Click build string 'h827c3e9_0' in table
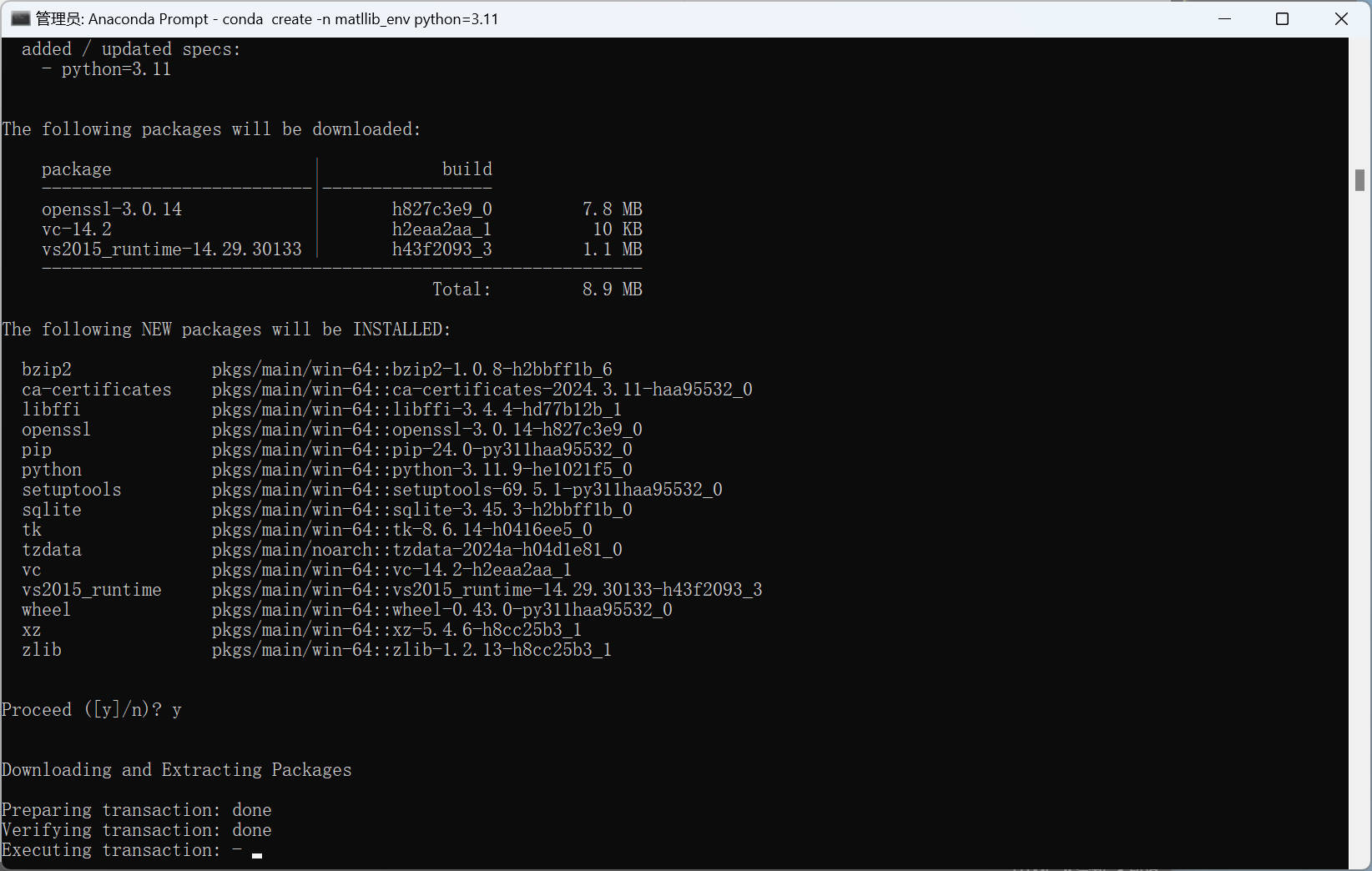The height and width of the screenshot is (871, 1372). point(442,209)
